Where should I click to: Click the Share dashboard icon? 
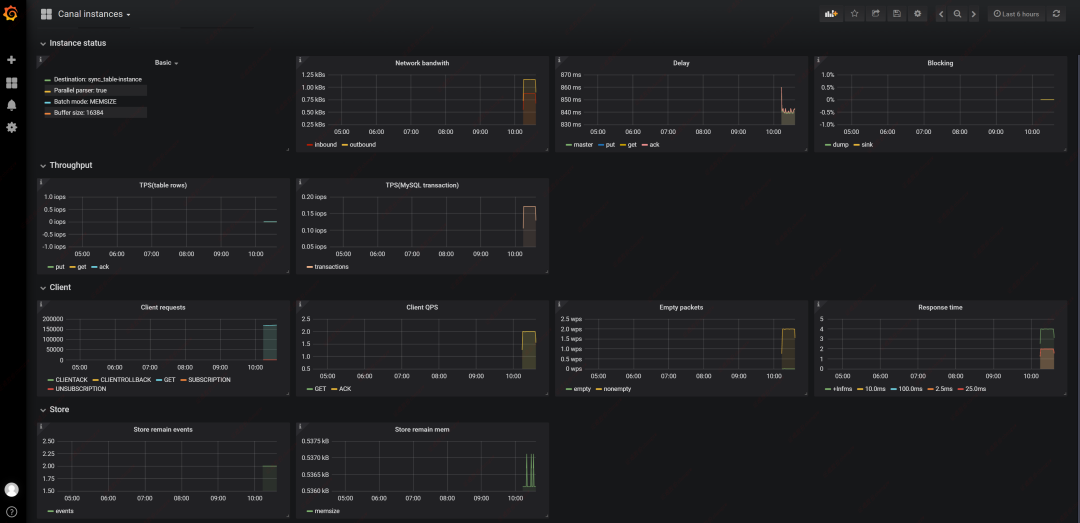point(875,14)
